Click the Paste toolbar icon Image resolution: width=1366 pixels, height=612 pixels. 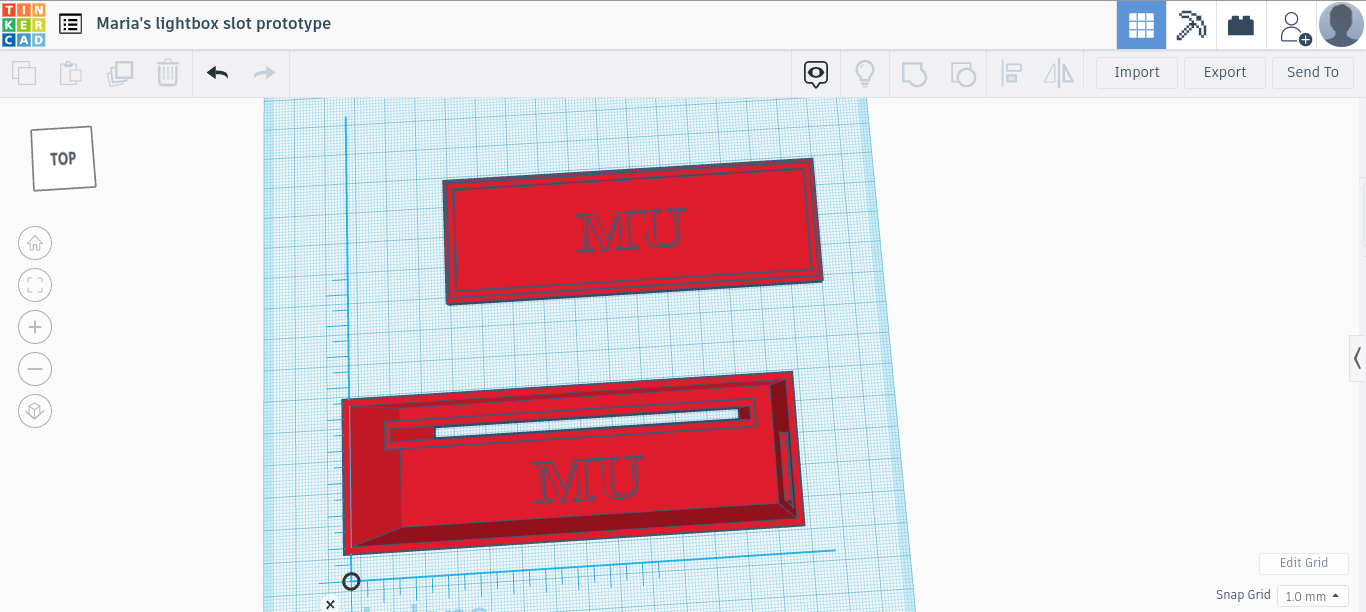click(70, 73)
